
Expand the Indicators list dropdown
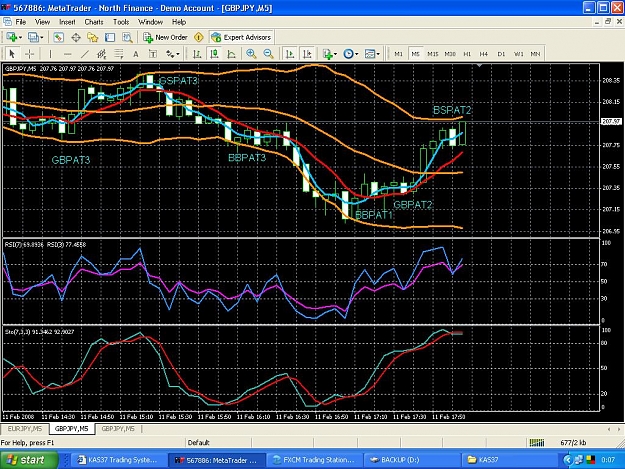point(335,54)
